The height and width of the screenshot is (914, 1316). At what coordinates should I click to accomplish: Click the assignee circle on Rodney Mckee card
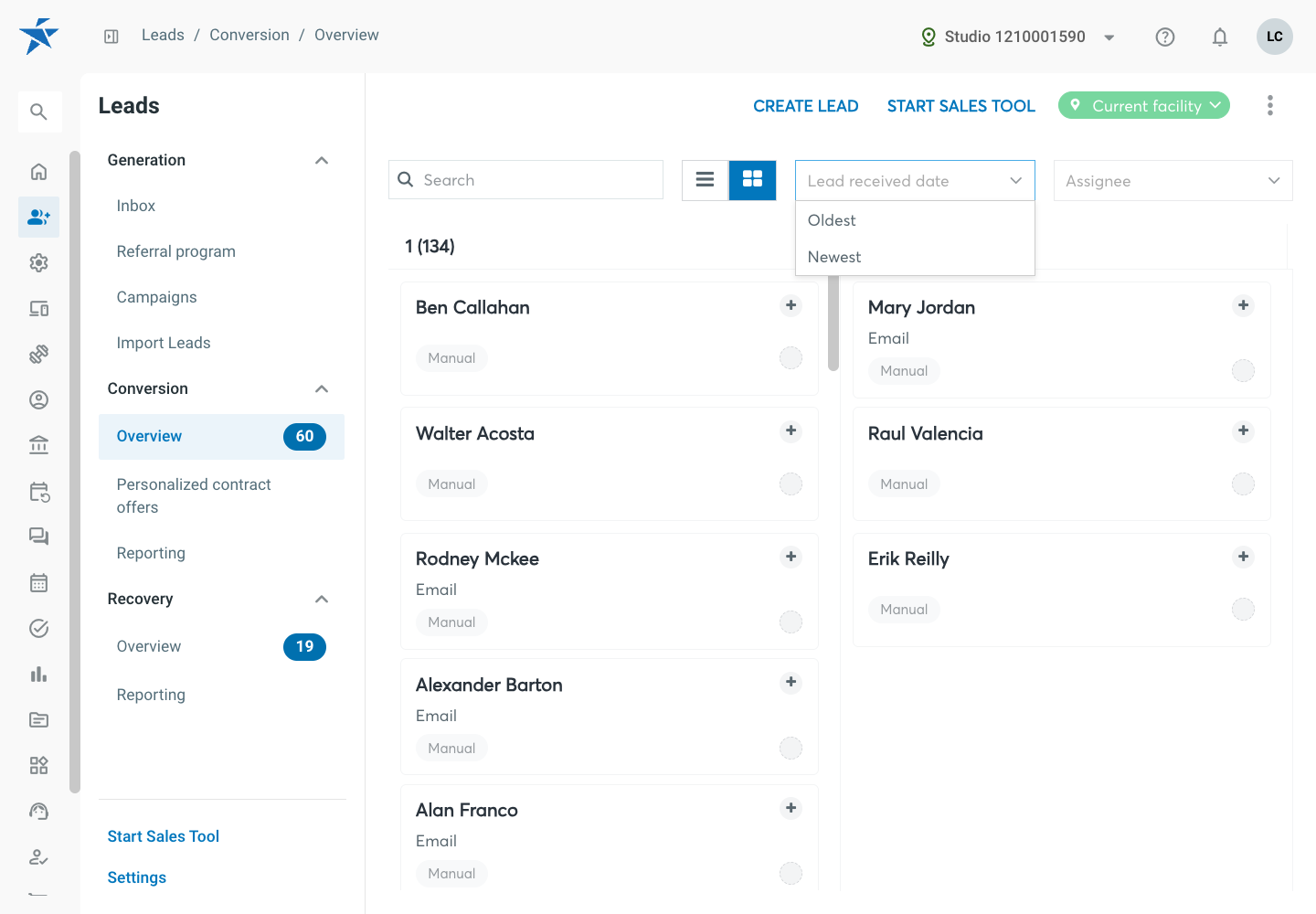tap(791, 622)
